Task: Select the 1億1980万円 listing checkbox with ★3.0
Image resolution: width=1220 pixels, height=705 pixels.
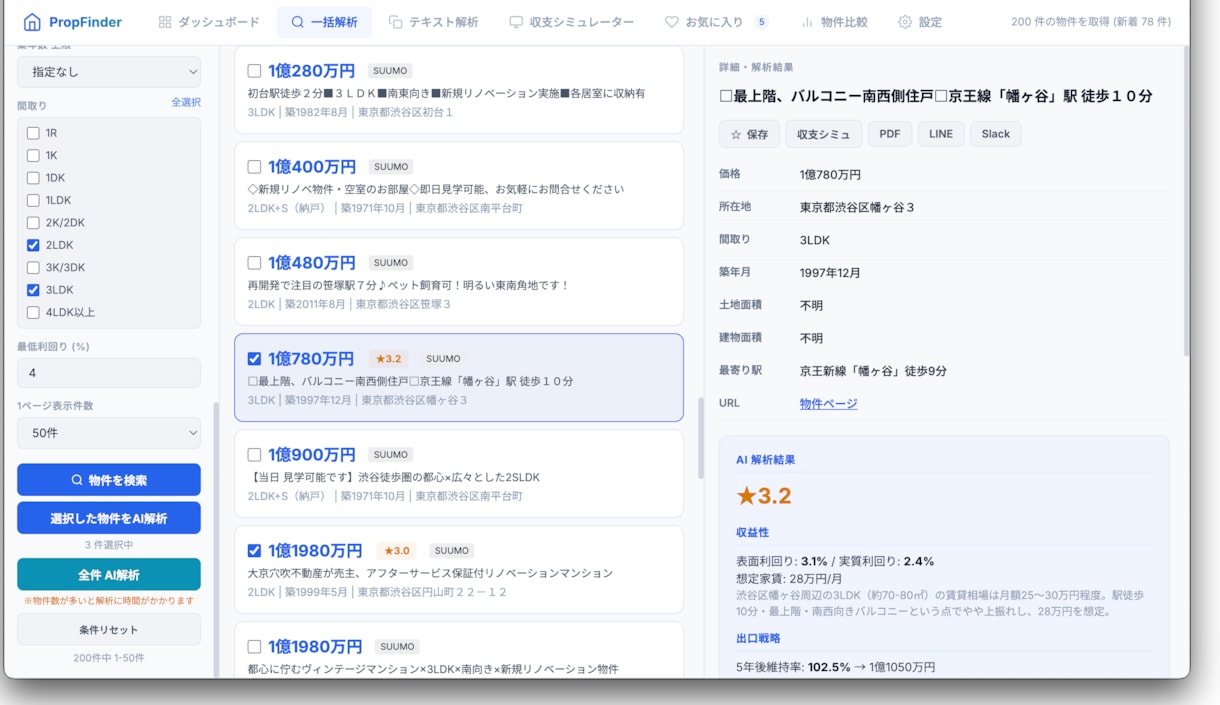Action: tap(254, 551)
